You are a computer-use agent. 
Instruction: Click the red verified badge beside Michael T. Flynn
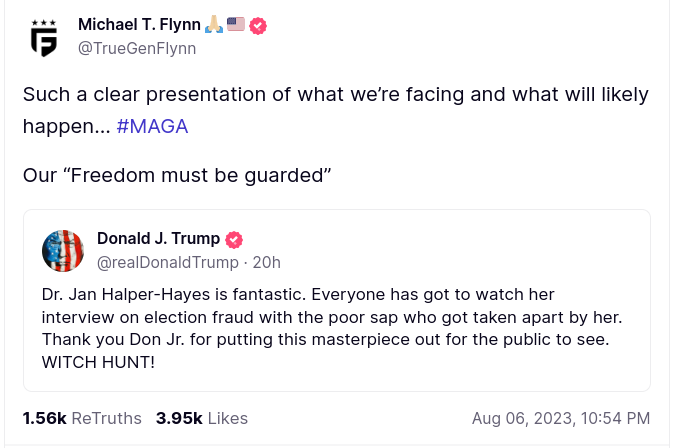(258, 26)
